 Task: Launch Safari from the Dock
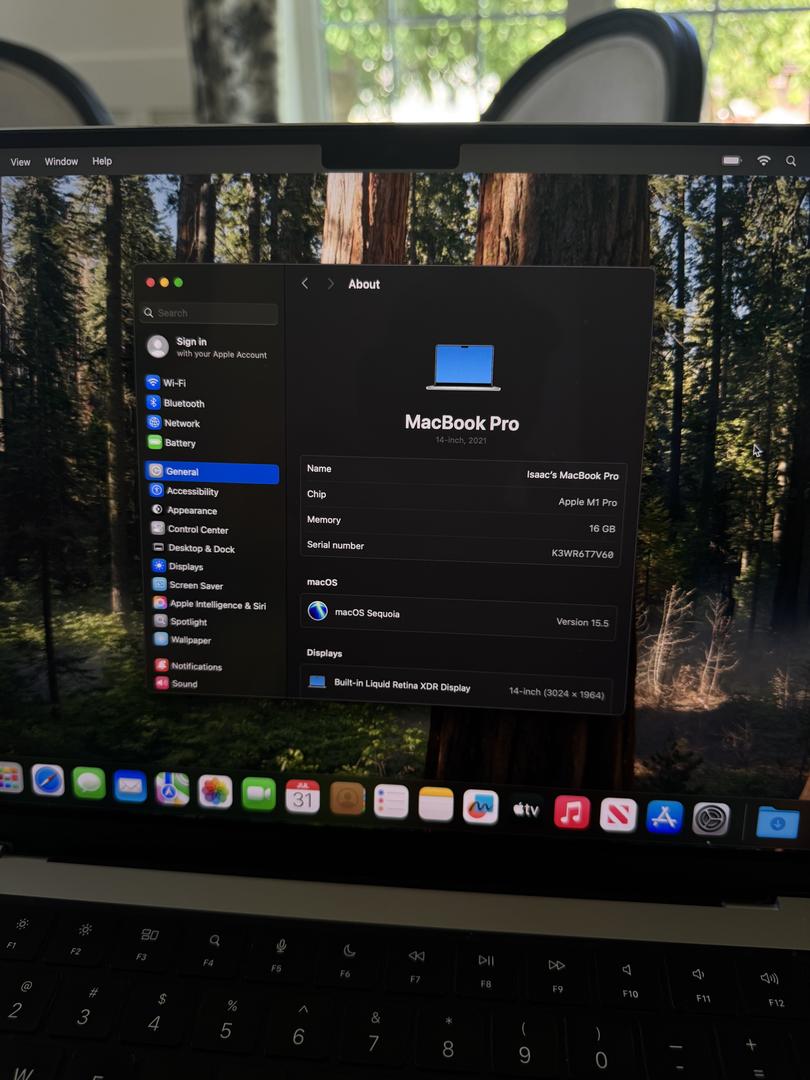pyautogui.click(x=48, y=780)
